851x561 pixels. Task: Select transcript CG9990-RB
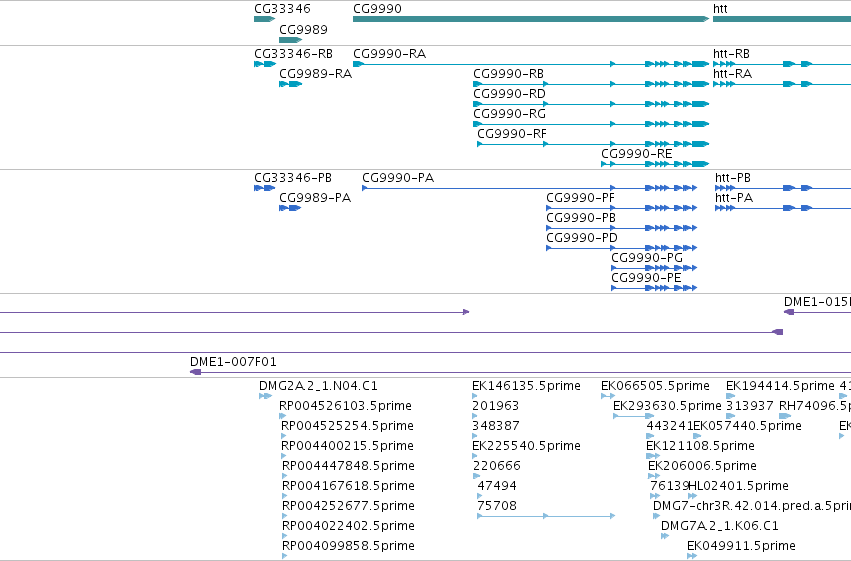(x=591, y=84)
